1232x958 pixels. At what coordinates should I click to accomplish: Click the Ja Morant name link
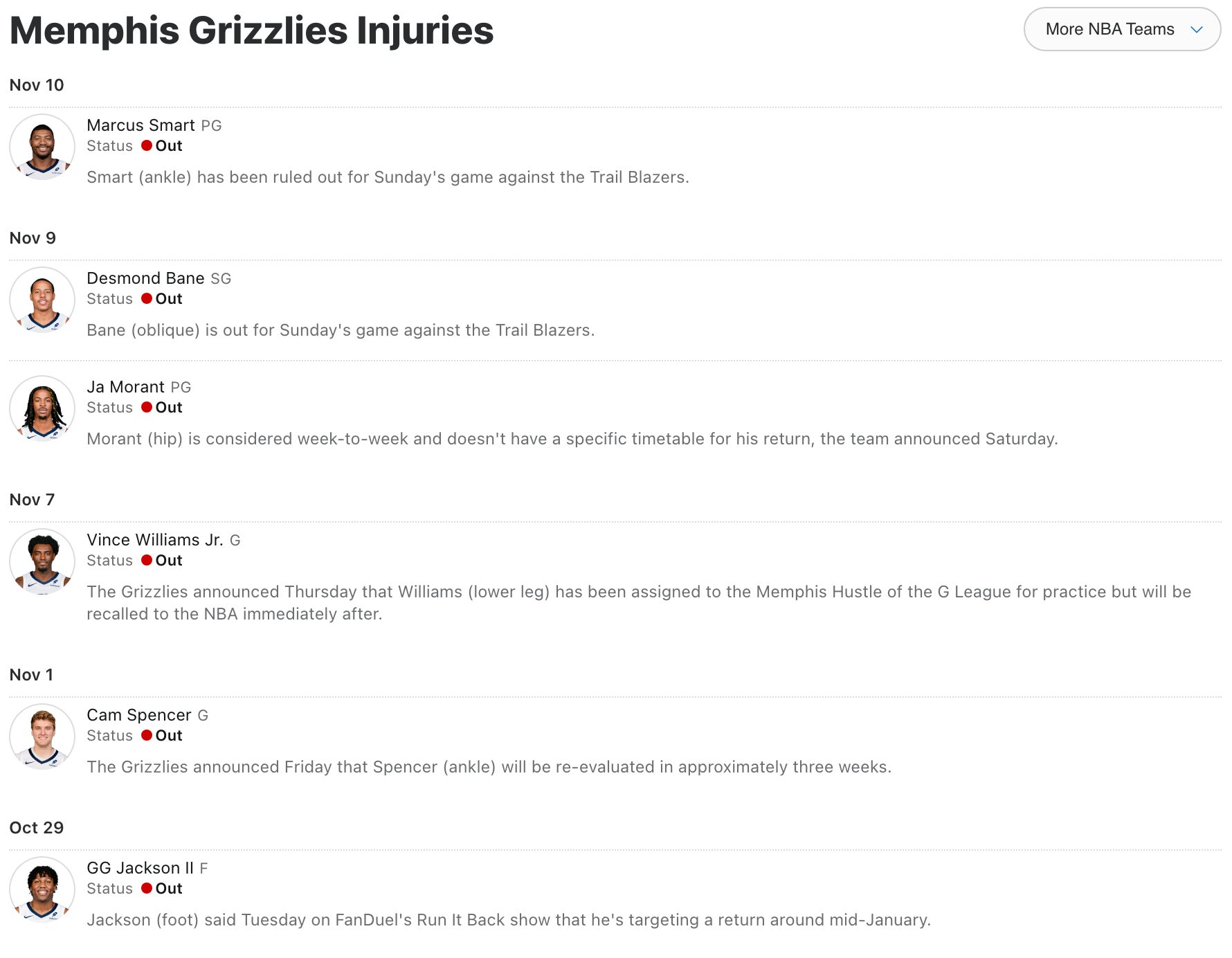125,387
